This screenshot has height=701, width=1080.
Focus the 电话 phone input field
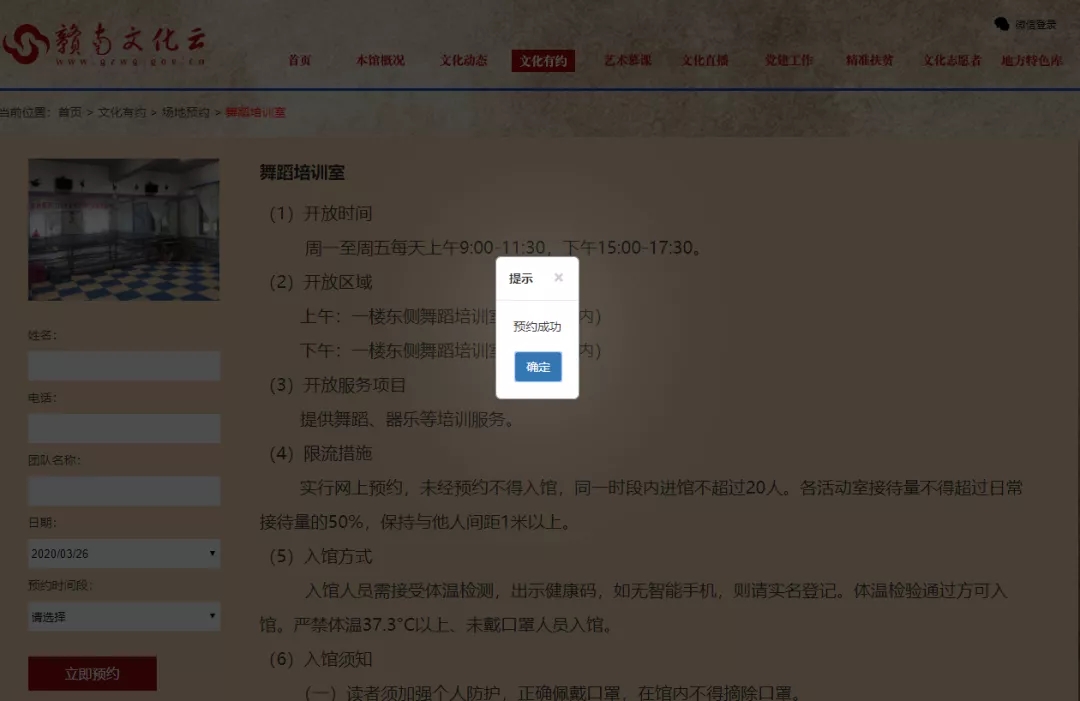(123, 428)
